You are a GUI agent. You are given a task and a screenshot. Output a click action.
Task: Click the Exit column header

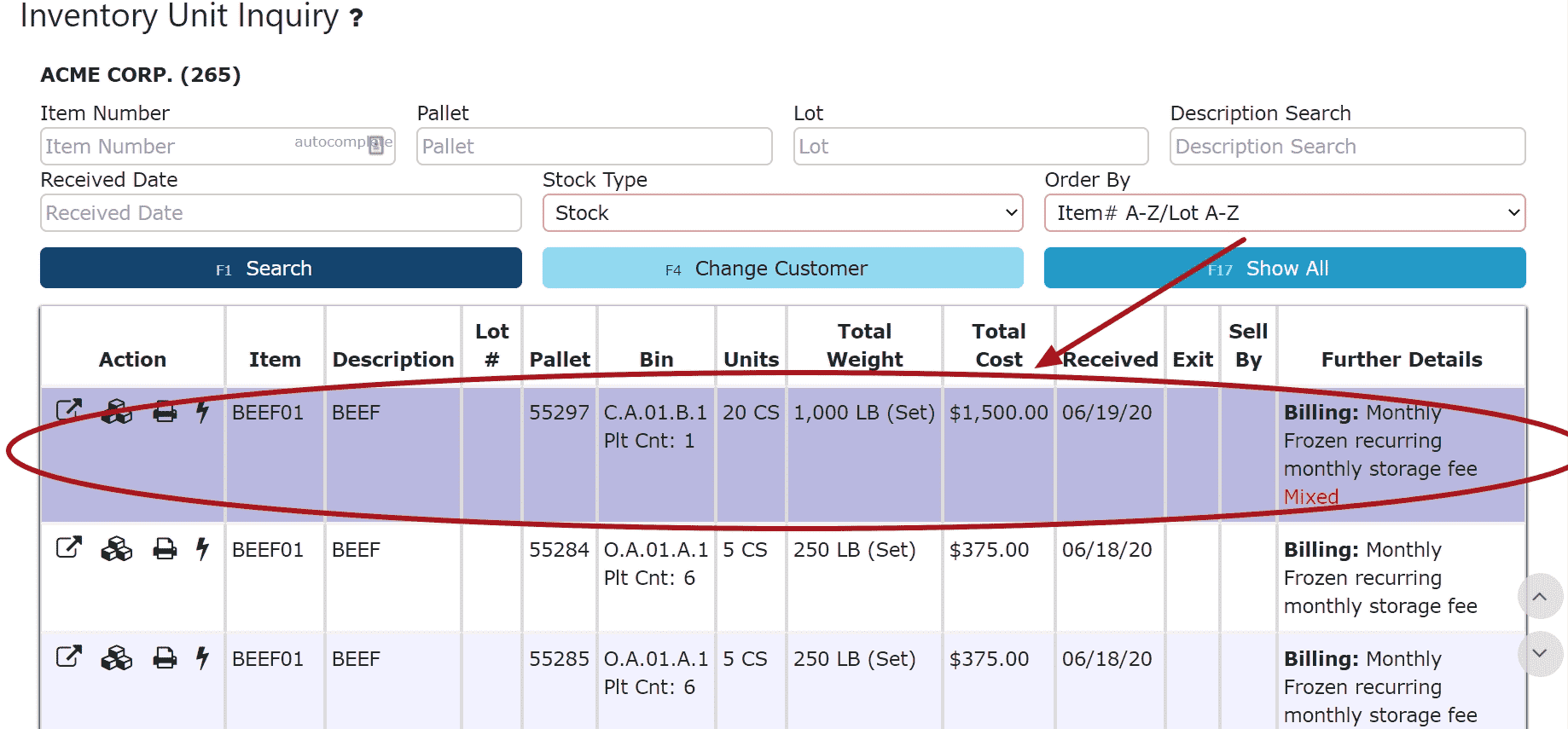coord(1193,360)
